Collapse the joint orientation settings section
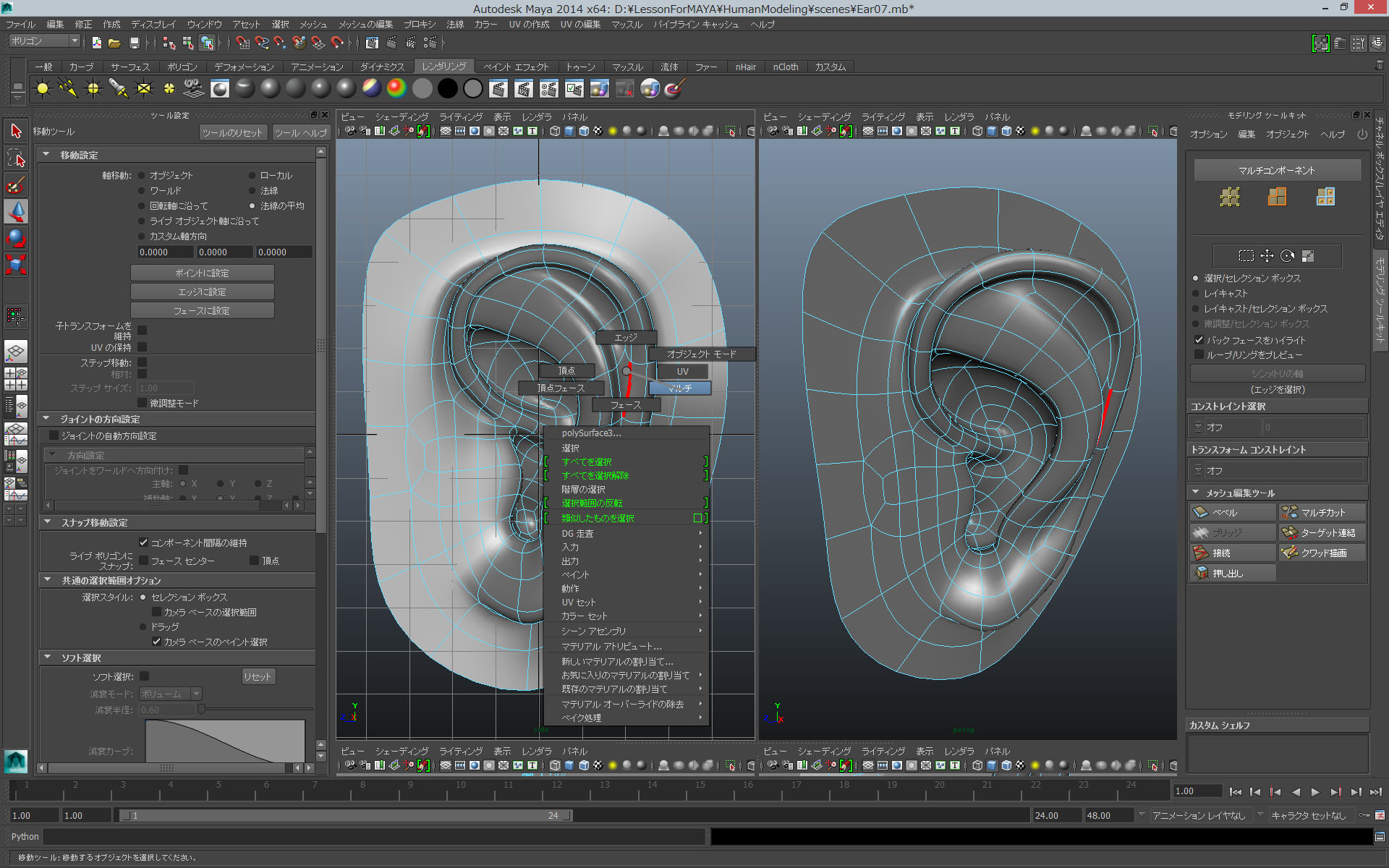The height and width of the screenshot is (868, 1389). [x=46, y=419]
